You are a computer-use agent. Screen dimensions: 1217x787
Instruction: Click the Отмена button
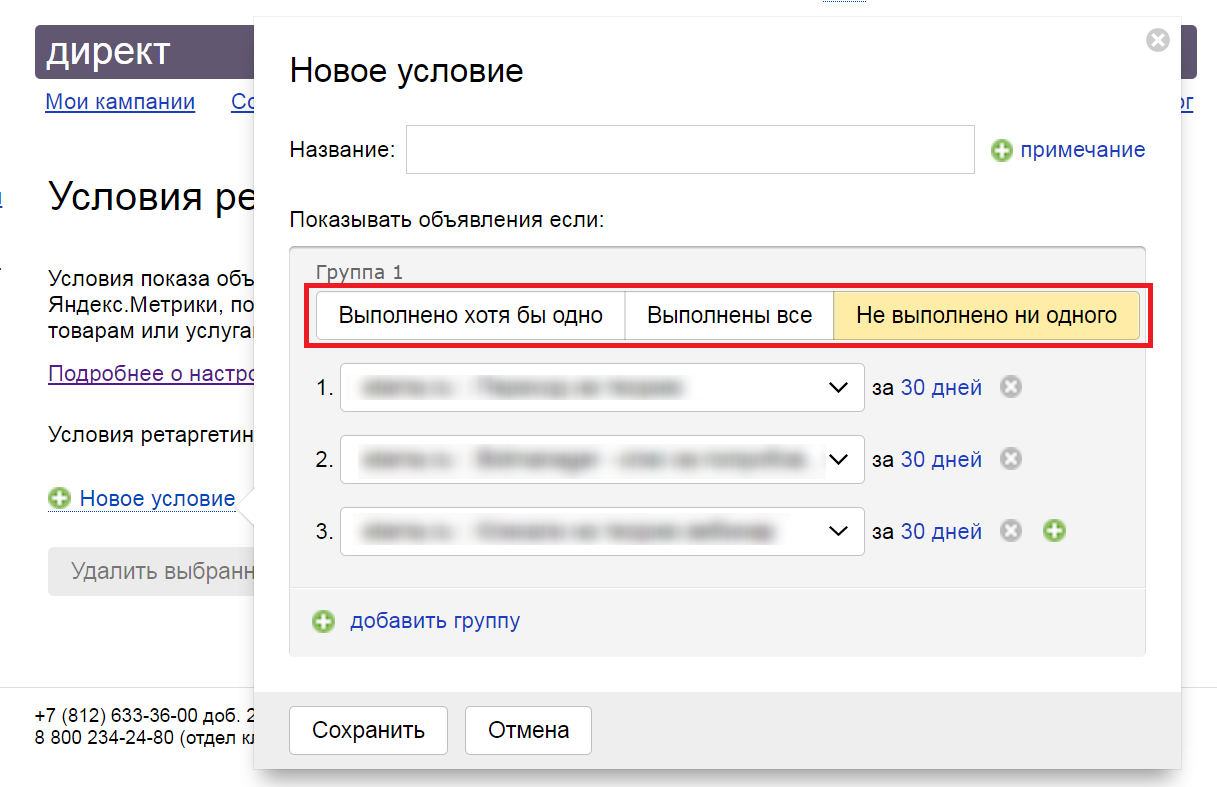coord(528,730)
